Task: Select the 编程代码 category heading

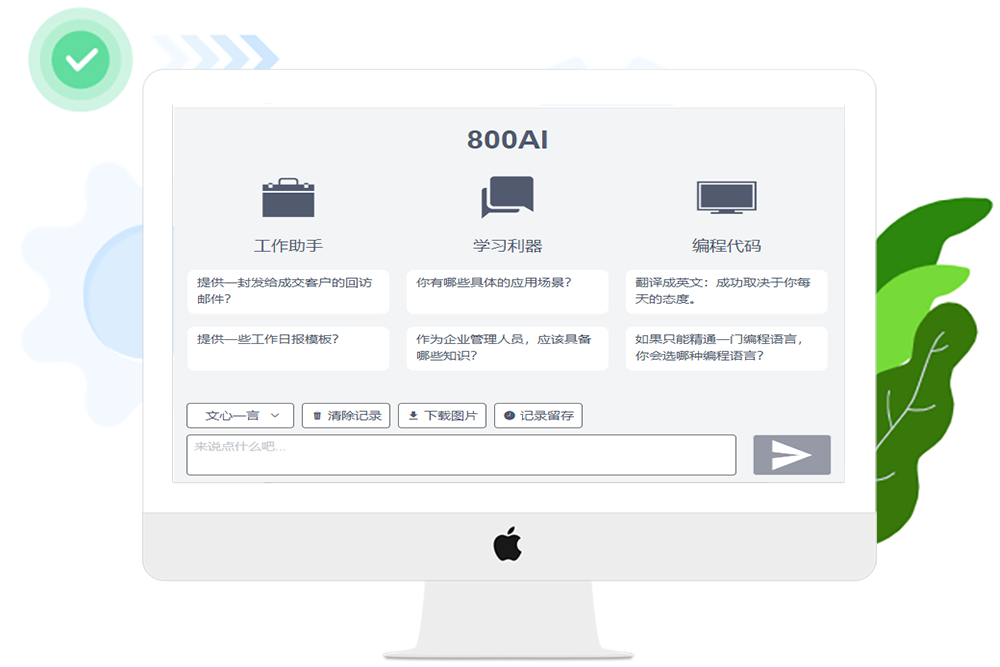Action: click(x=726, y=245)
